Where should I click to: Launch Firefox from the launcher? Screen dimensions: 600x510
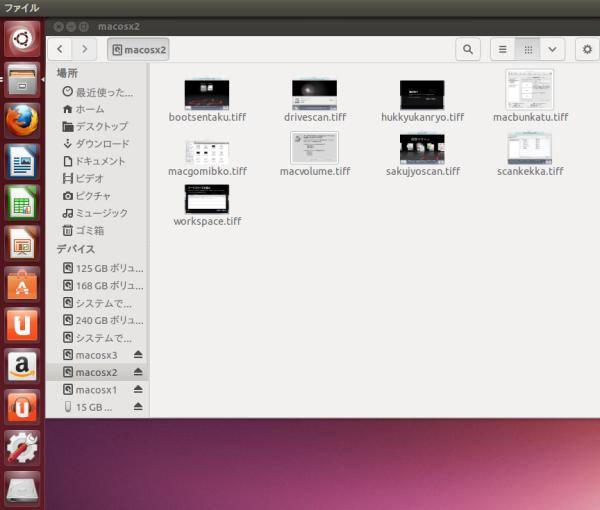22,120
